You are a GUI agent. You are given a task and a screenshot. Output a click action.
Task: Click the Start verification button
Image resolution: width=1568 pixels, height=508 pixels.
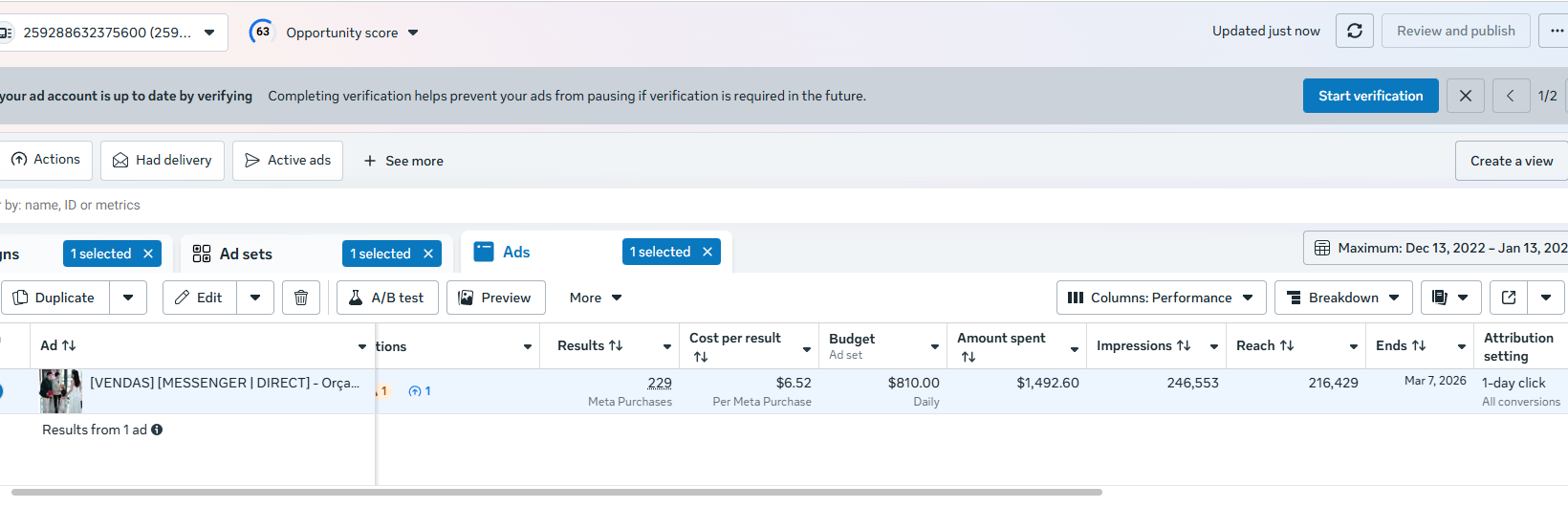1370,96
